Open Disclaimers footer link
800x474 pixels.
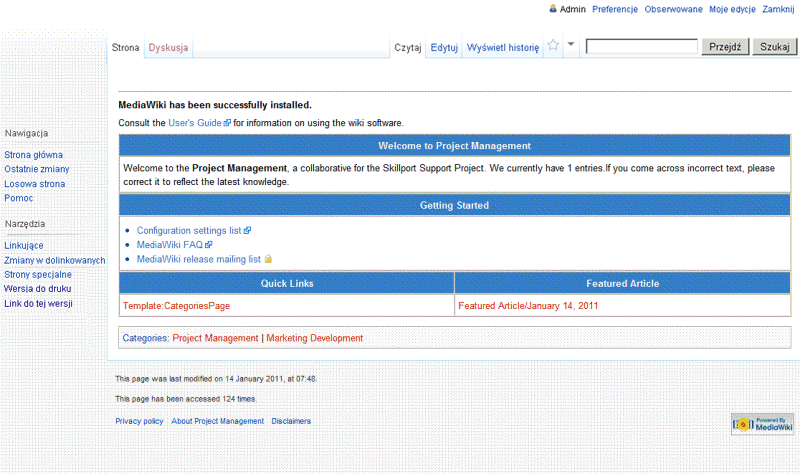point(291,421)
